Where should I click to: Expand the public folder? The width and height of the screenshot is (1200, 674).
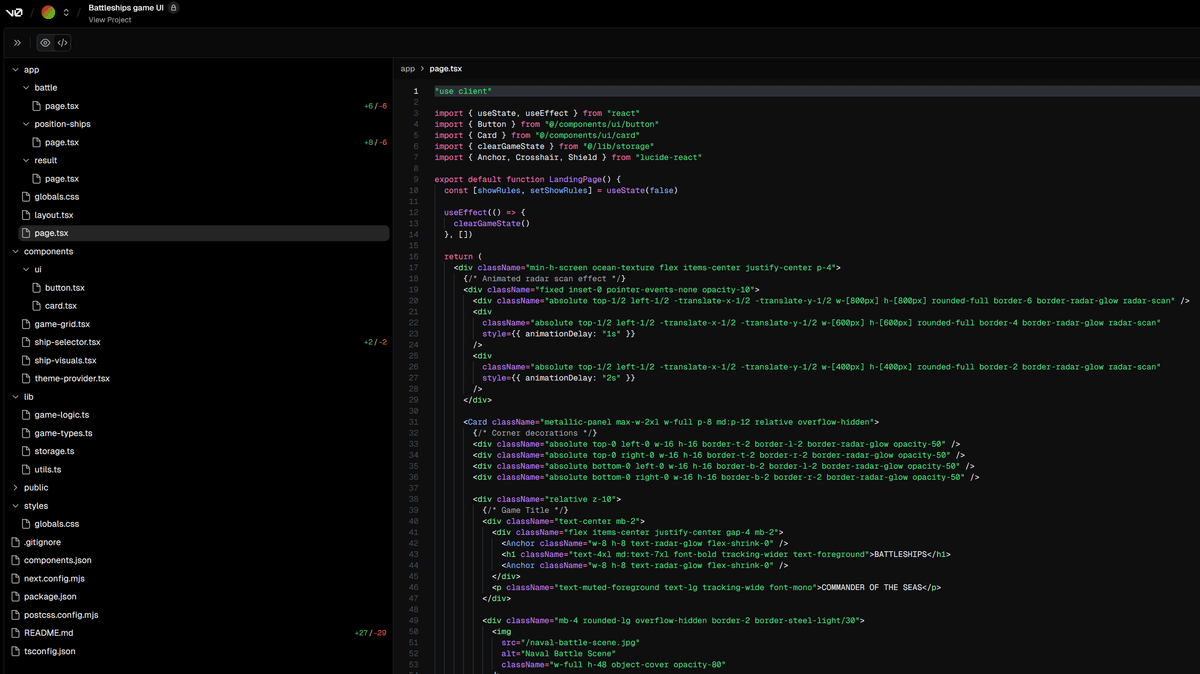pyautogui.click(x=15, y=488)
